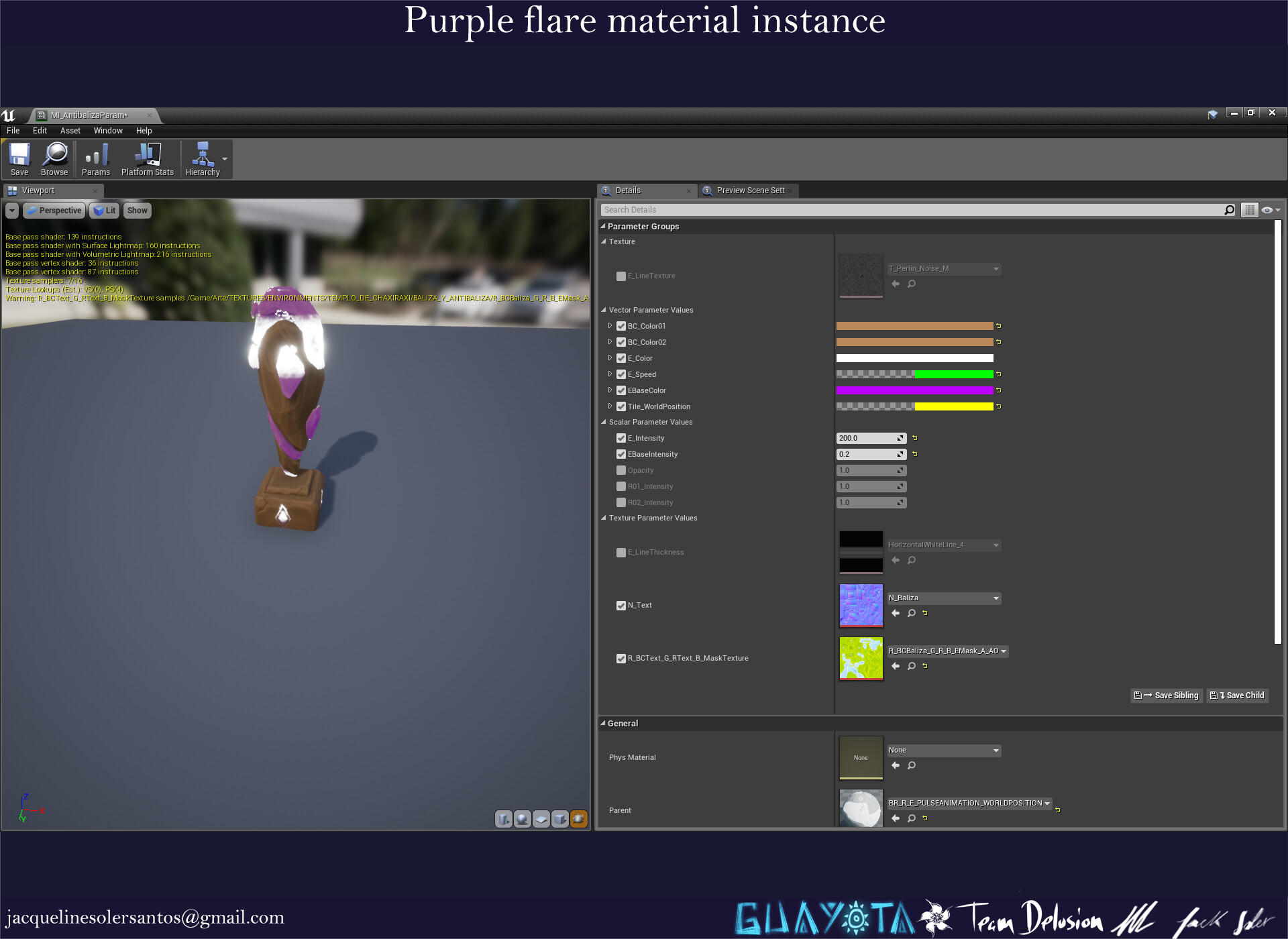Choose the cylinder preview shape
The image size is (1288, 939).
click(x=503, y=819)
